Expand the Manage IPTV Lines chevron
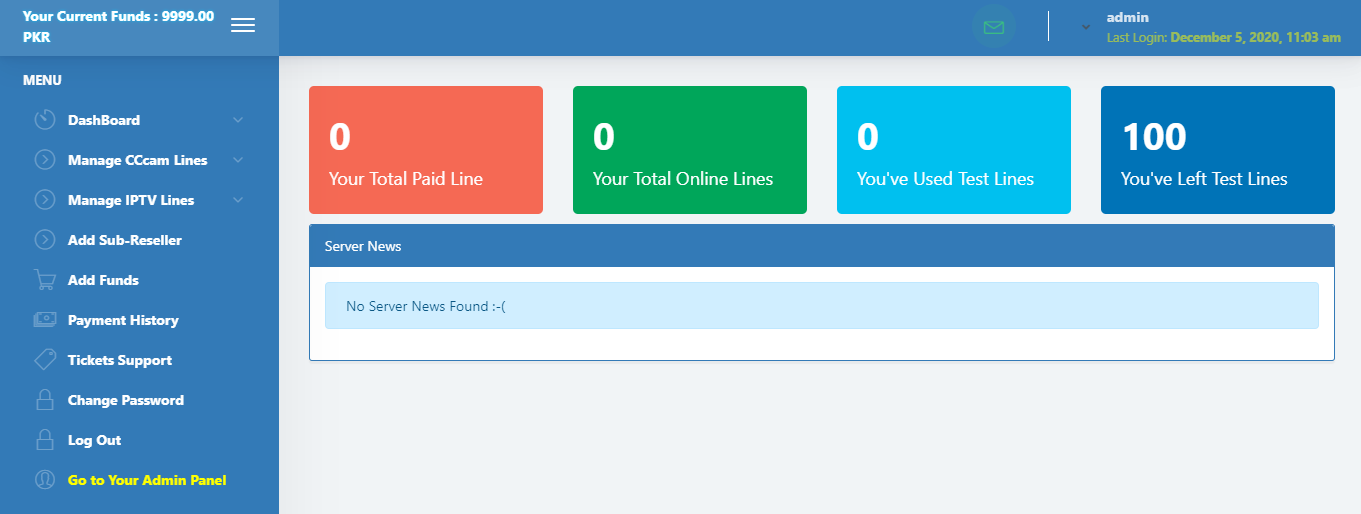 click(238, 200)
